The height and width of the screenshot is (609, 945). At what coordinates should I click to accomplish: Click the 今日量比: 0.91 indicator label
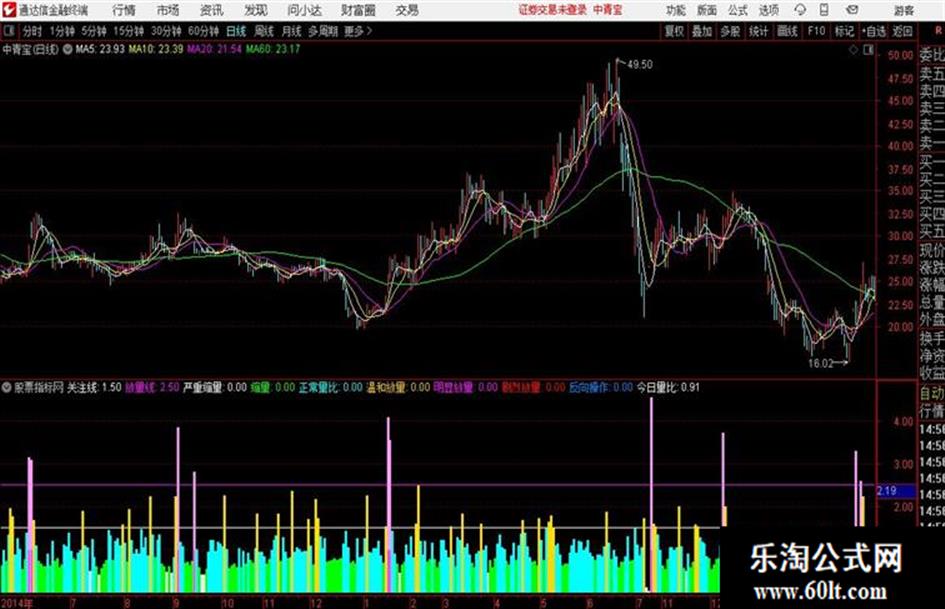tap(668, 387)
